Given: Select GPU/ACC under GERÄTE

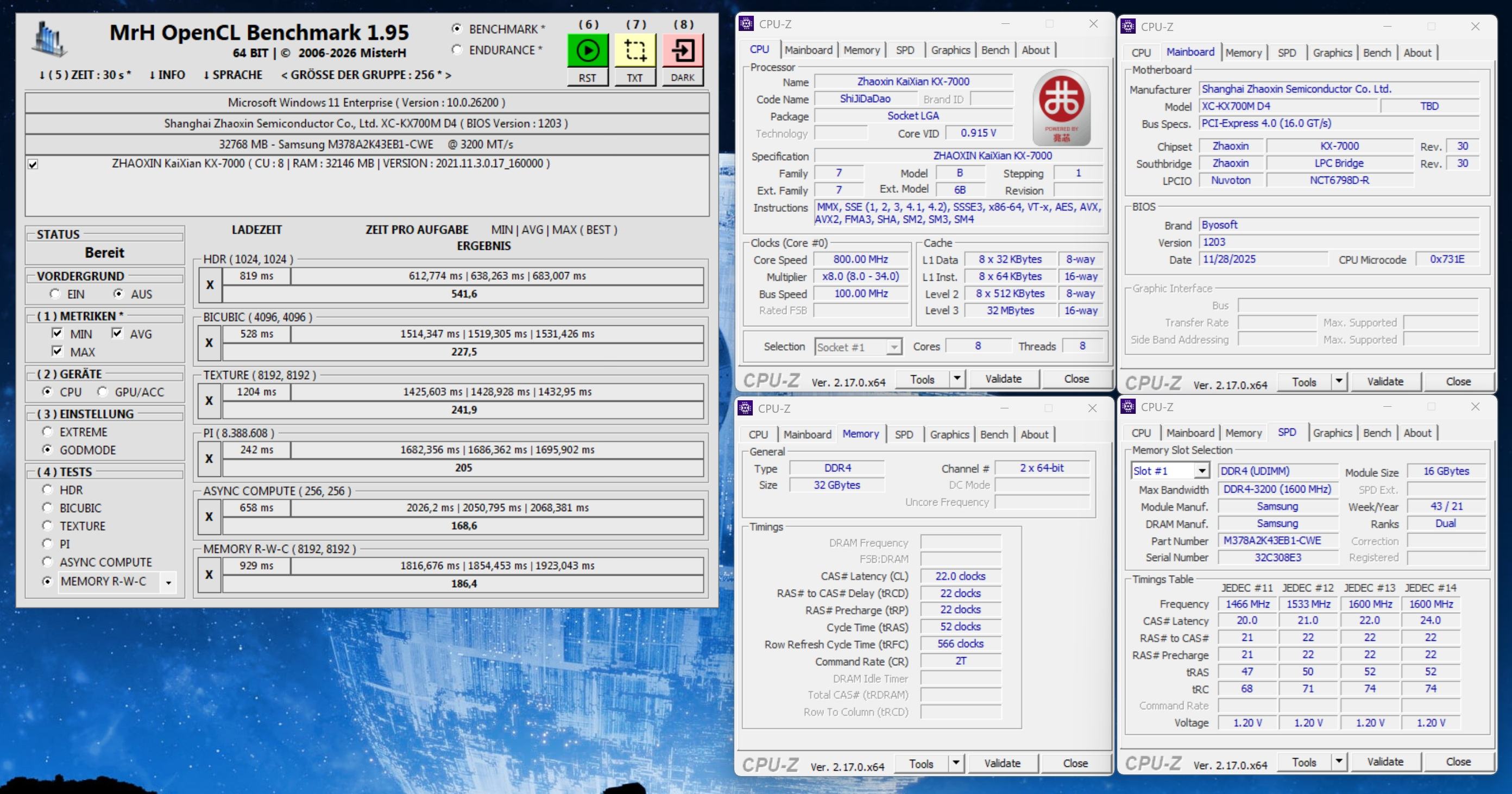Looking at the screenshot, I should coord(103,392).
